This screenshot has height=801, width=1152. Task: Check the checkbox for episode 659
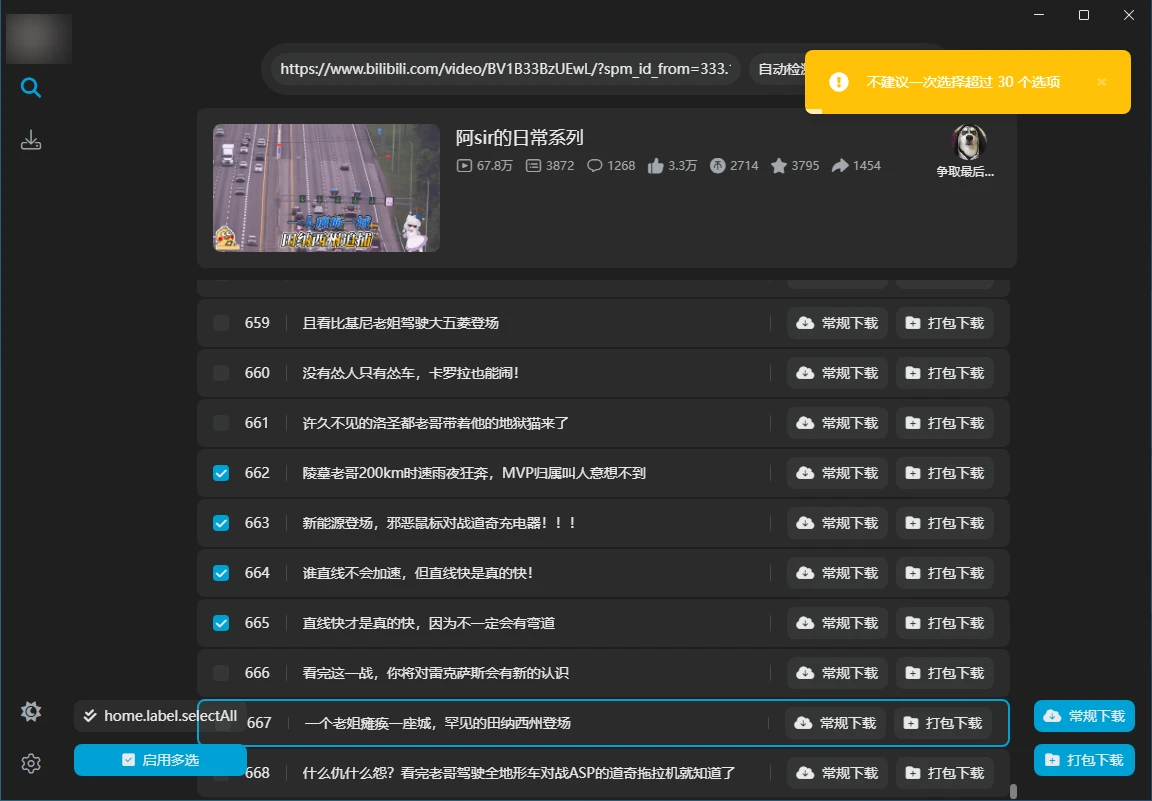221,323
